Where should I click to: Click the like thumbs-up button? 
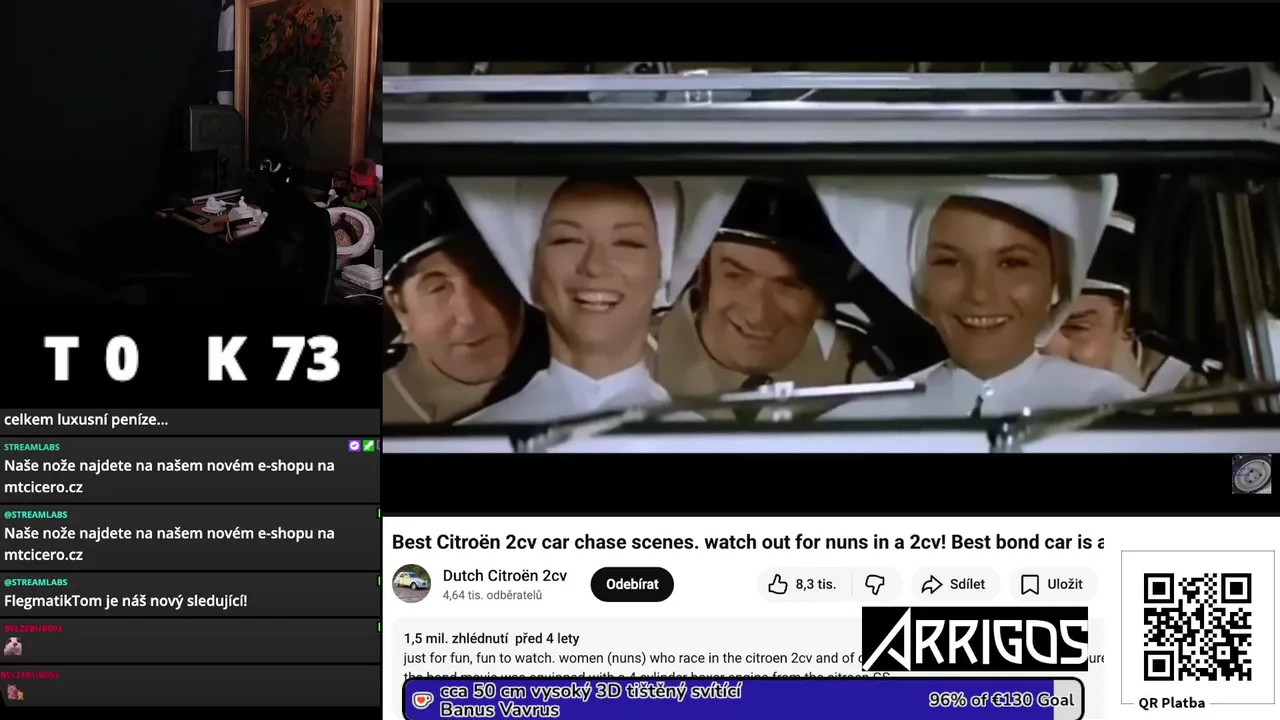[778, 584]
